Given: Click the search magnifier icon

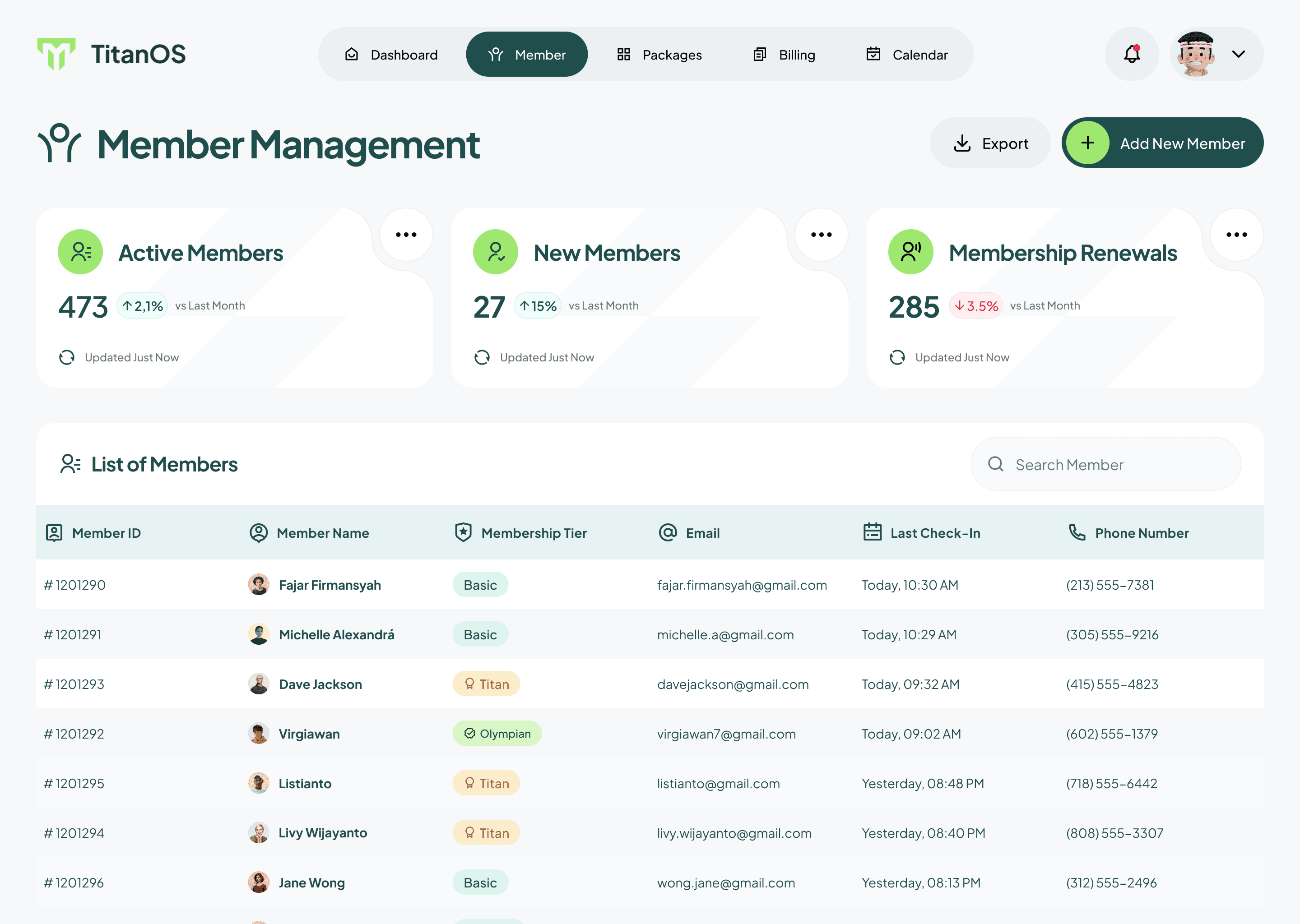Looking at the screenshot, I should coord(995,464).
